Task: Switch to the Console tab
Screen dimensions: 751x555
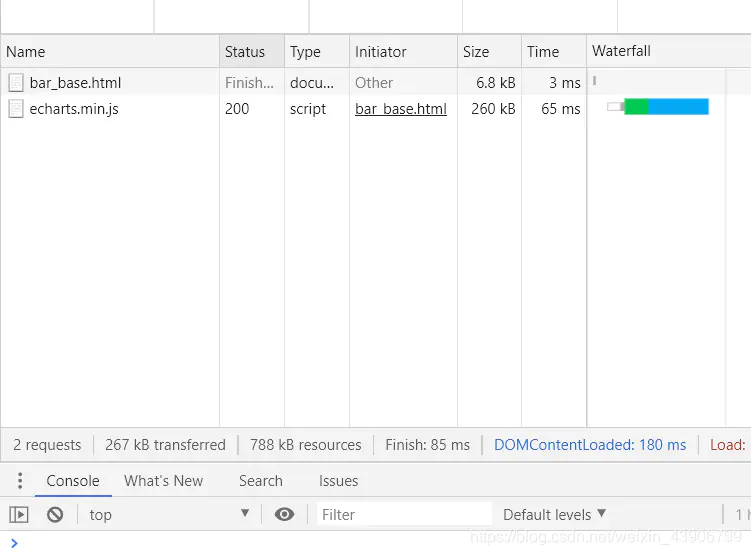Action: pyautogui.click(x=73, y=481)
